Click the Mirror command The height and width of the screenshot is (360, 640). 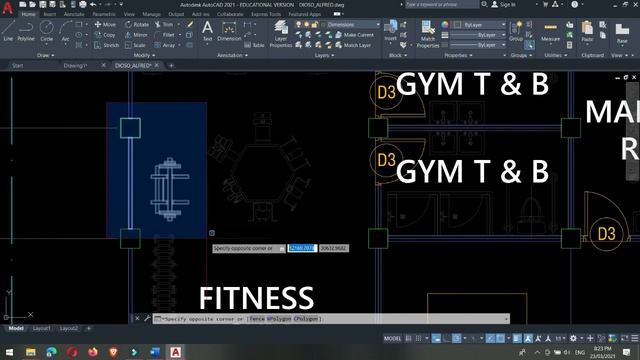[136, 35]
